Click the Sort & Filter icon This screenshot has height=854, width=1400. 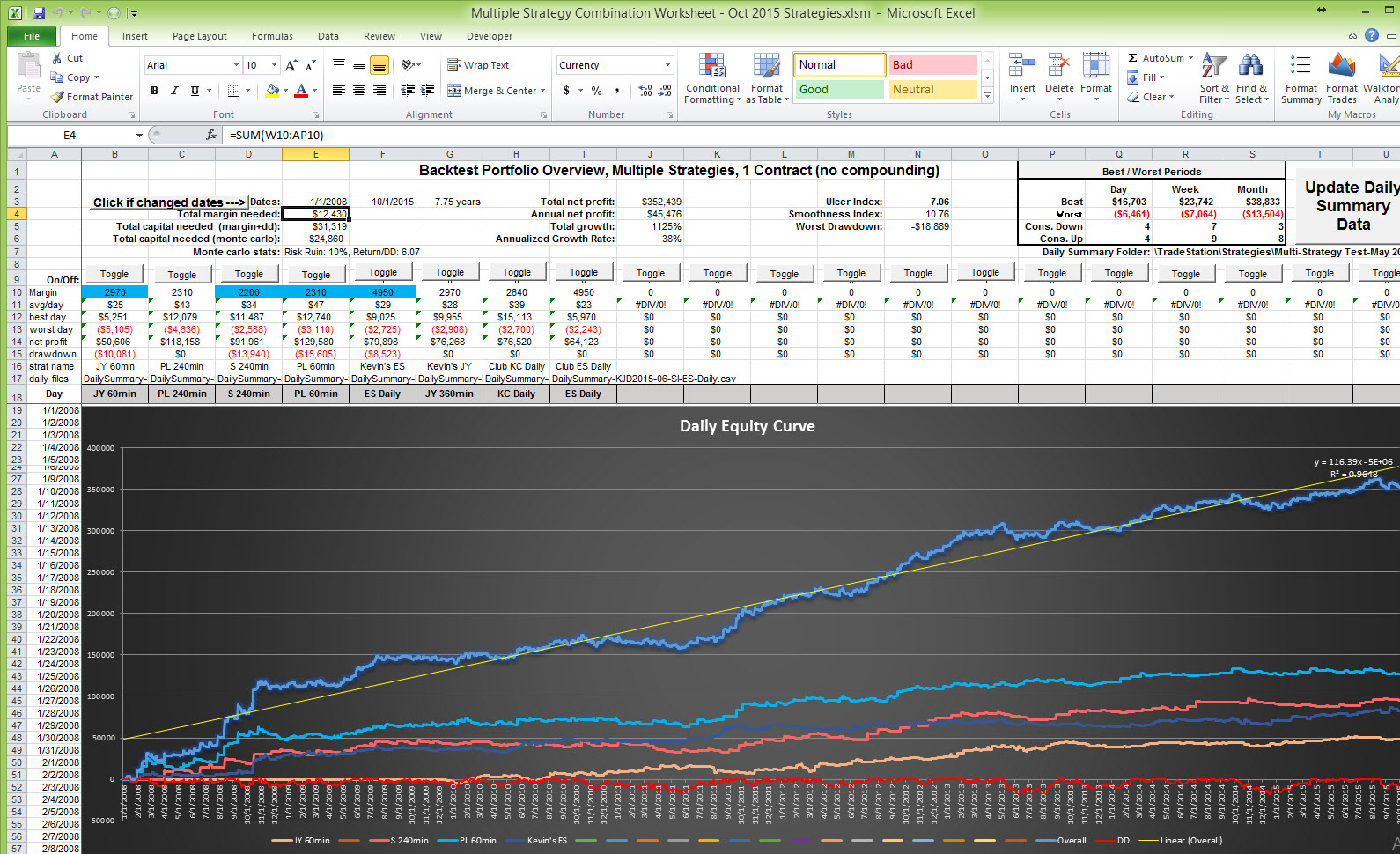[x=1214, y=66]
